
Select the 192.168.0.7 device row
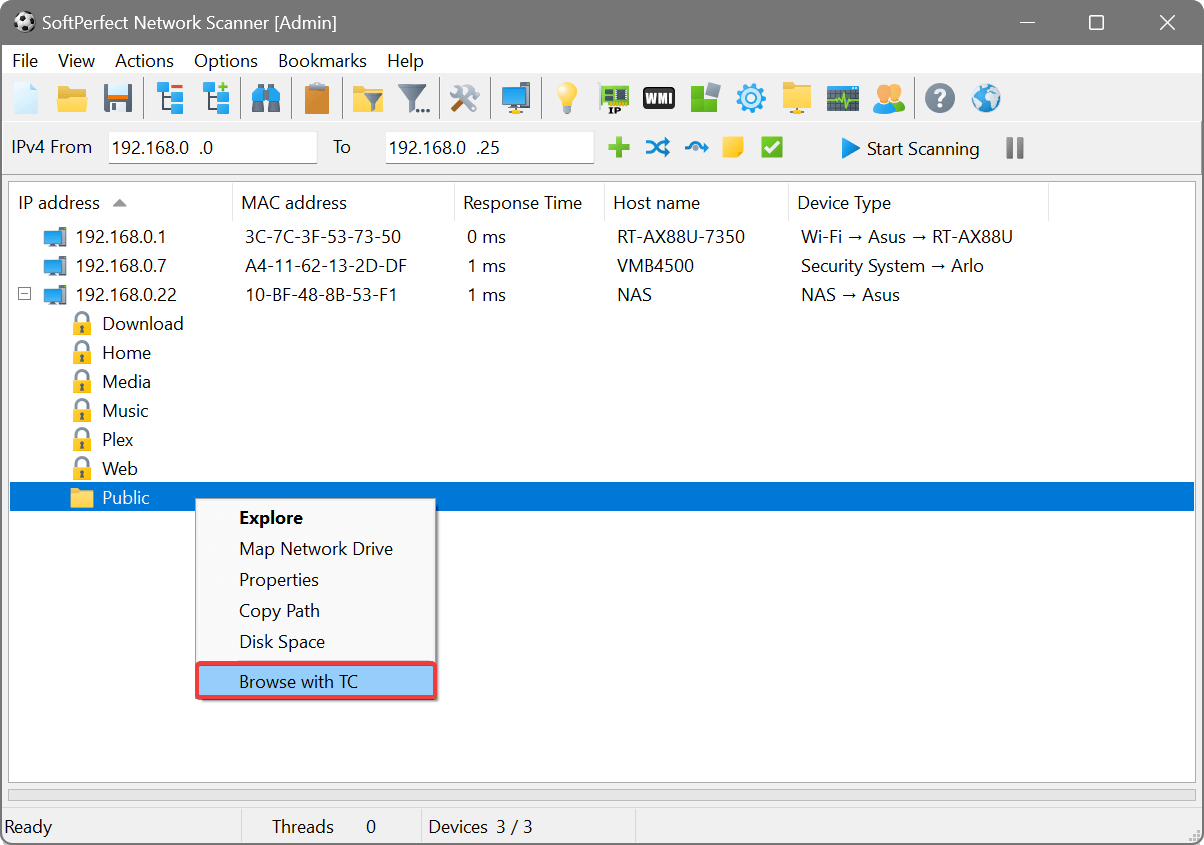pyautogui.click(x=602, y=266)
